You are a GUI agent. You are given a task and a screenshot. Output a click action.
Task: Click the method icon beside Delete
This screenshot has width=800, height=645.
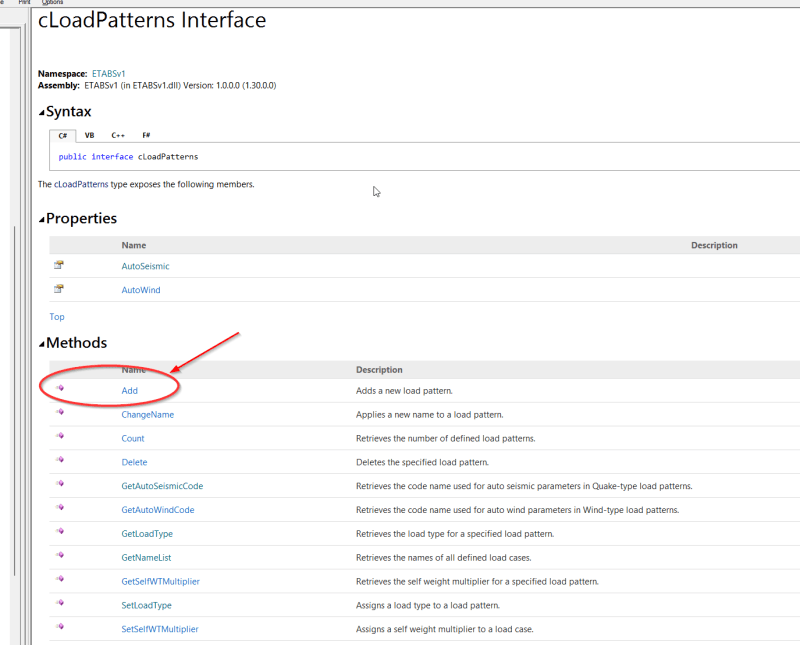point(60,460)
